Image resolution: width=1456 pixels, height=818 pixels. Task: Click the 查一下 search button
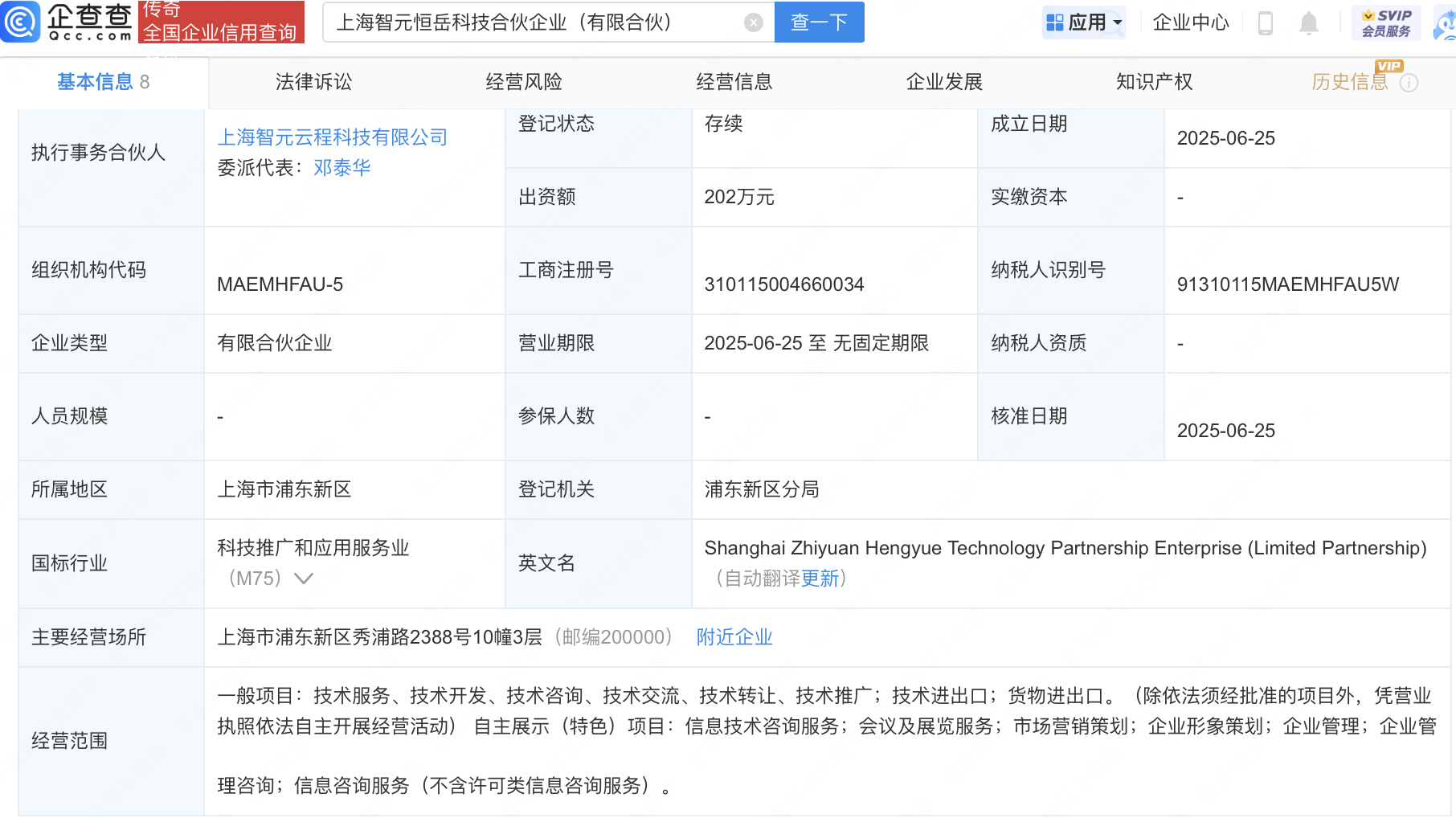(819, 22)
